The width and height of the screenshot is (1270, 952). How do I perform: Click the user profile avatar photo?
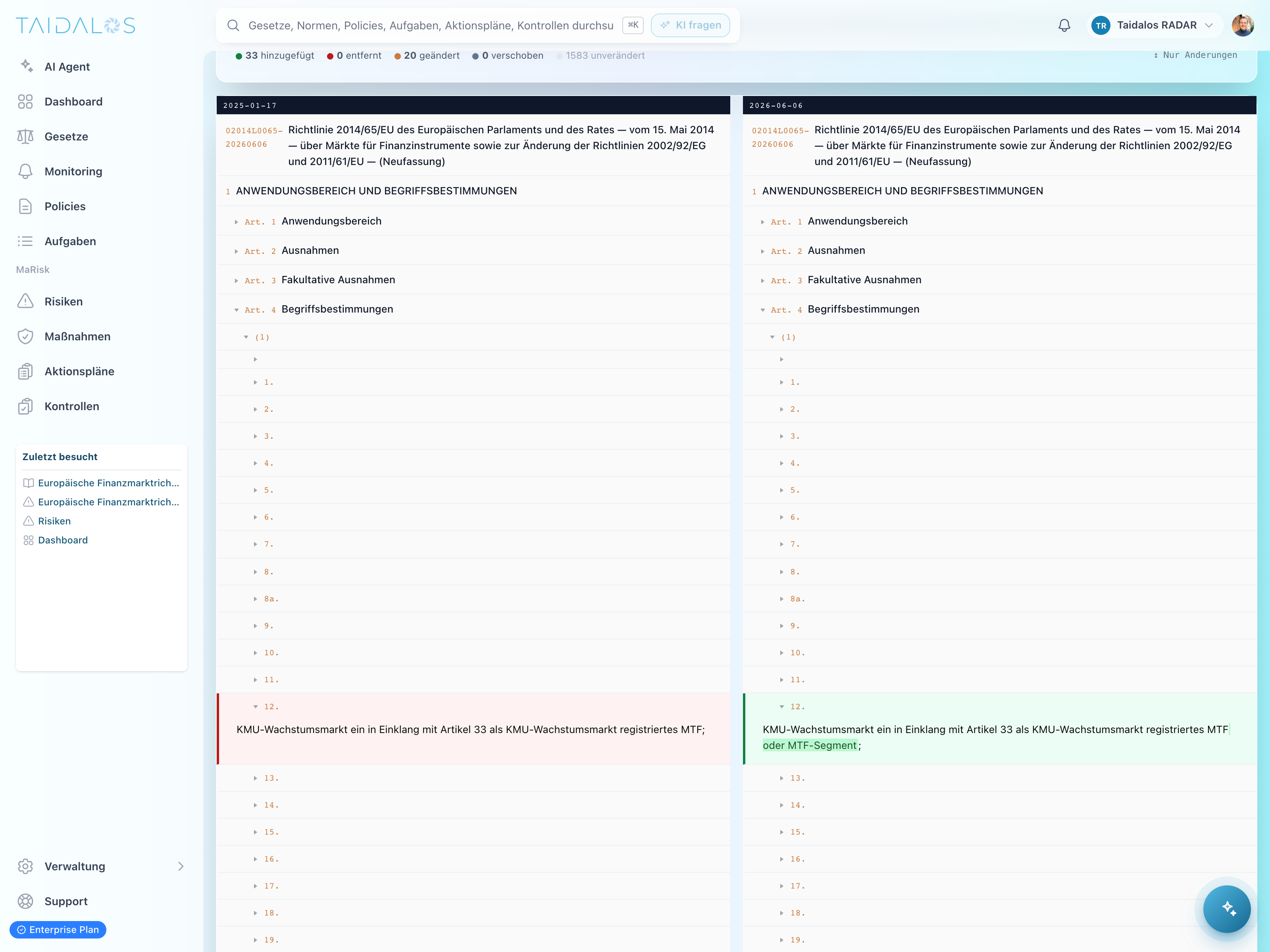[1243, 25]
